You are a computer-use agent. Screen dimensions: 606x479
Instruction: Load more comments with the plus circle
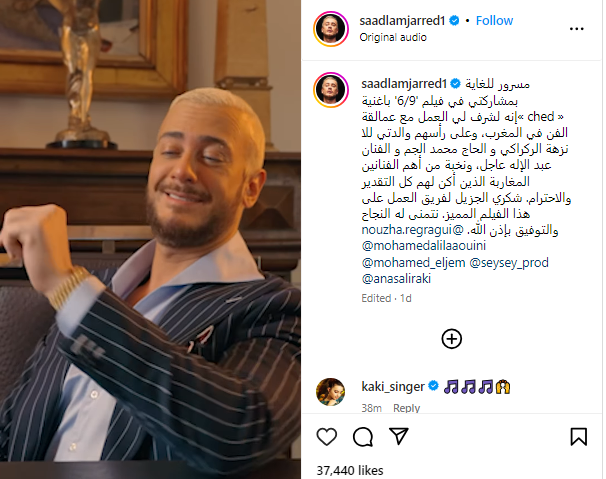(x=451, y=339)
